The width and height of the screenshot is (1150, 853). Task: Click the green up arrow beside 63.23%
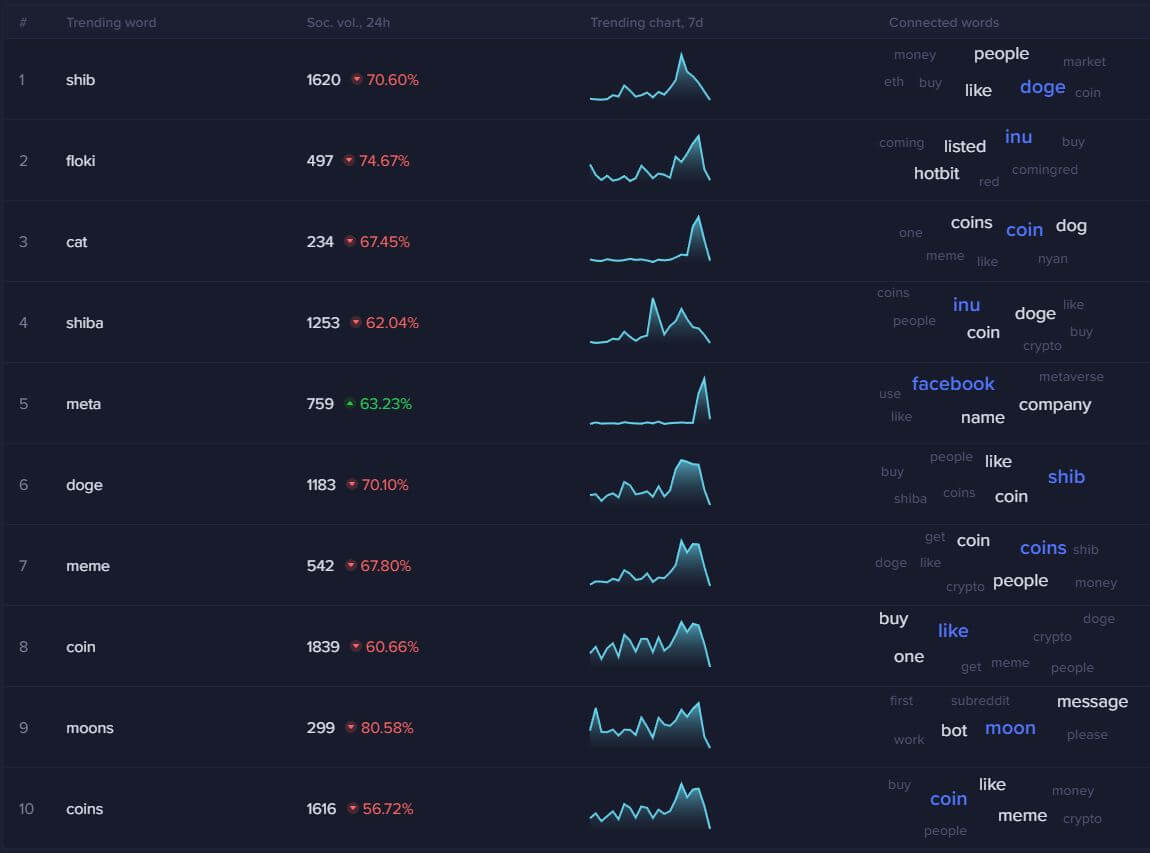click(350, 403)
